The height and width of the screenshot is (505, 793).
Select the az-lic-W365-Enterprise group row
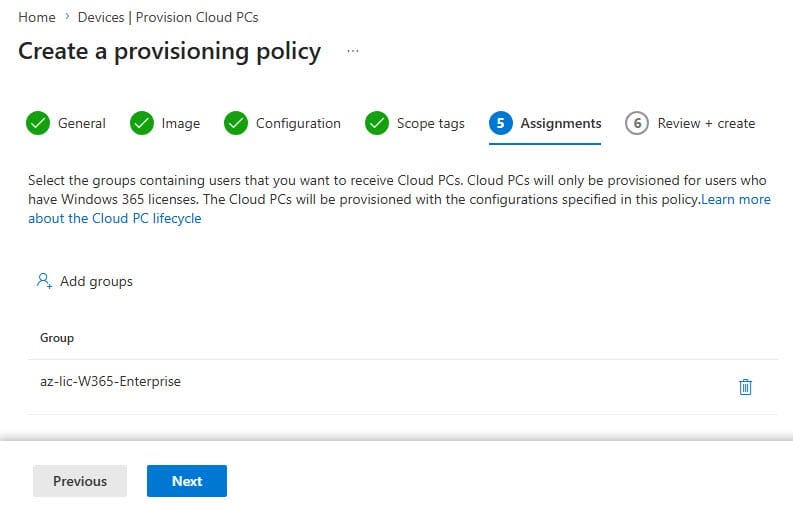pos(403,387)
